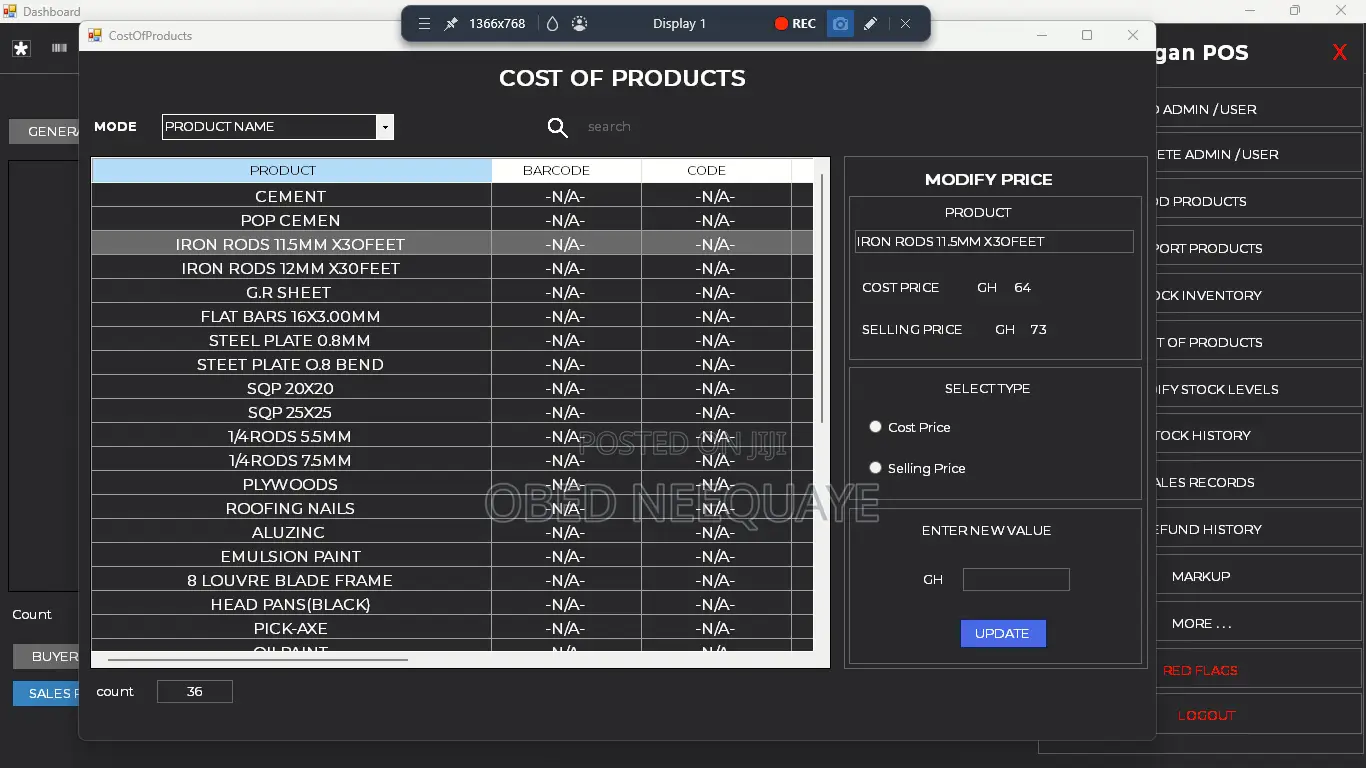Click the UPDATE button

[x=1003, y=634]
